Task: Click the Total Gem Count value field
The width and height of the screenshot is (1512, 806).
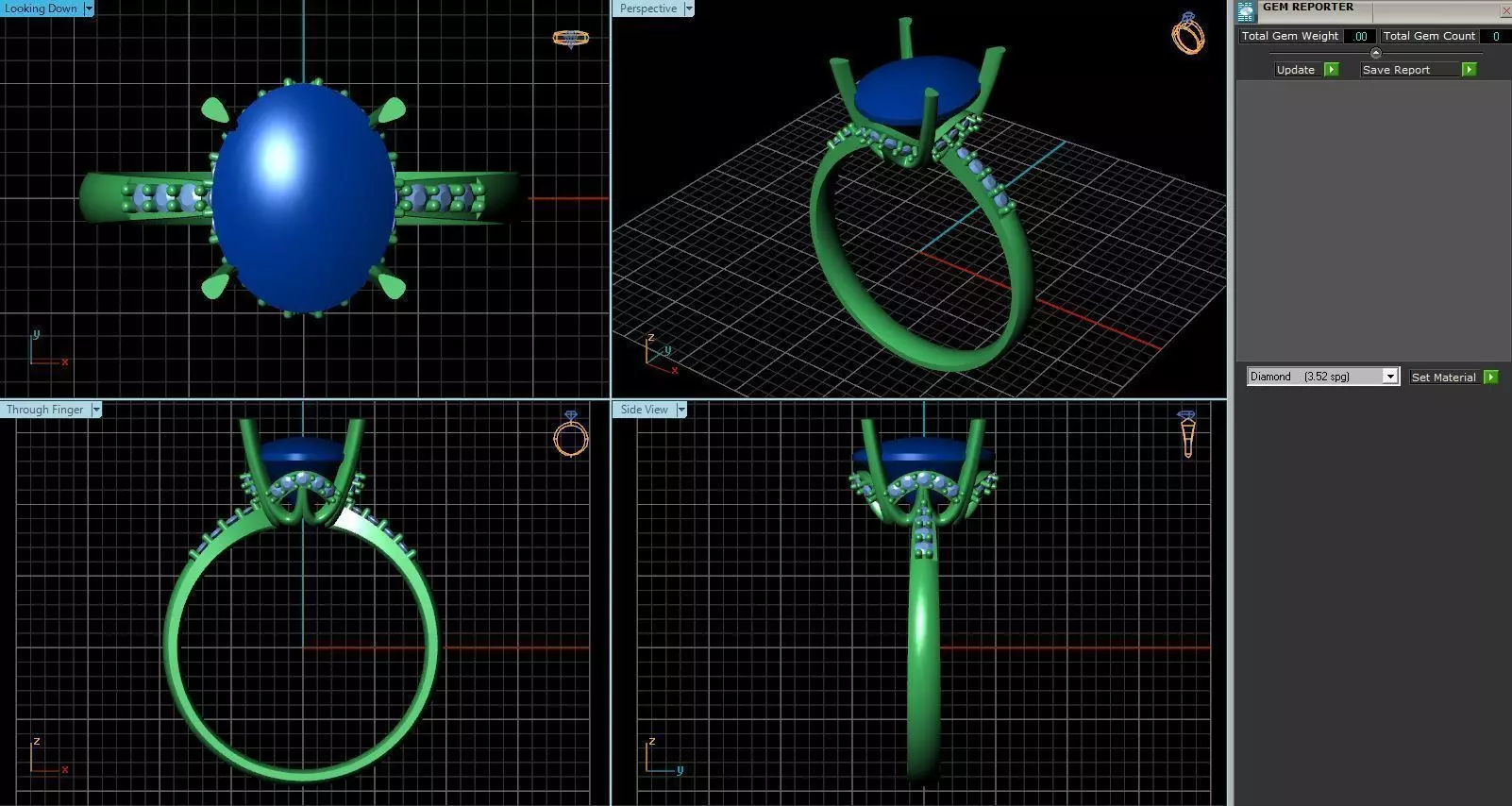Action: point(1495,36)
